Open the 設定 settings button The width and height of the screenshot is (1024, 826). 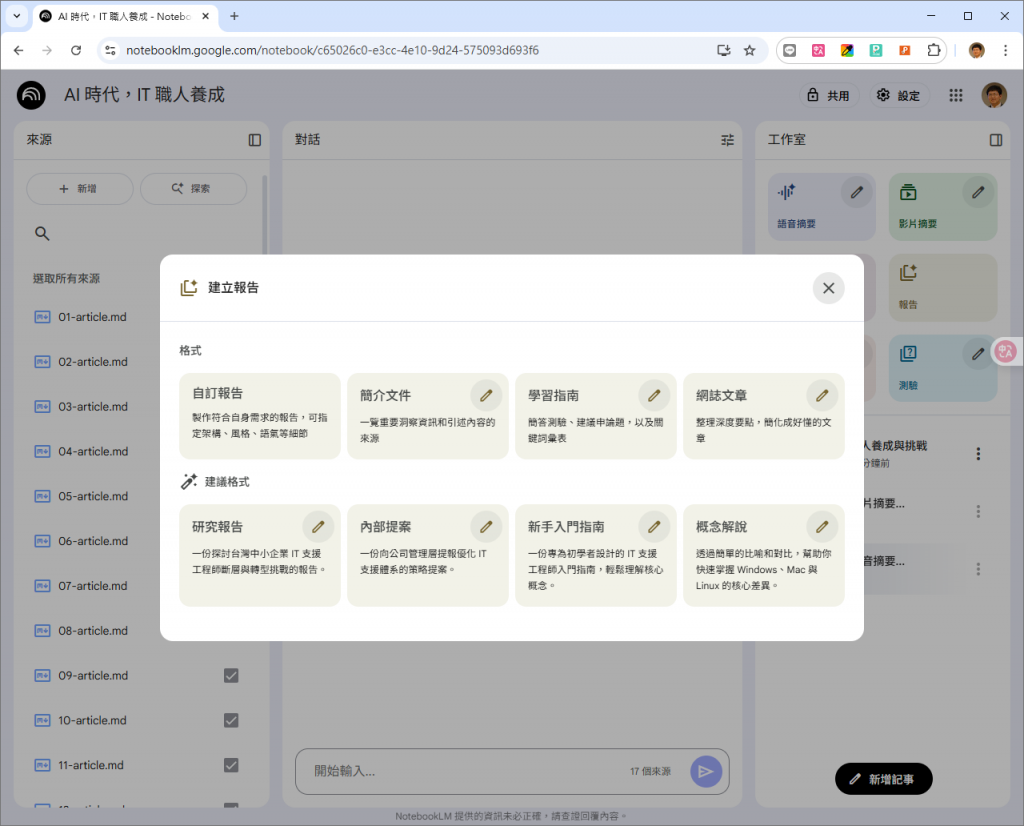click(x=899, y=95)
